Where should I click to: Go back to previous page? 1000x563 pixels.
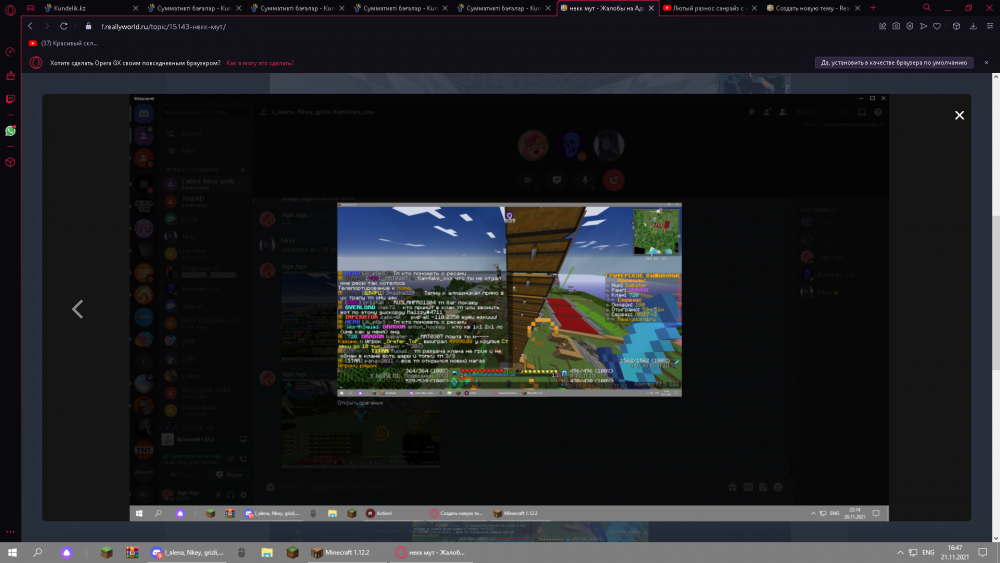[30, 26]
